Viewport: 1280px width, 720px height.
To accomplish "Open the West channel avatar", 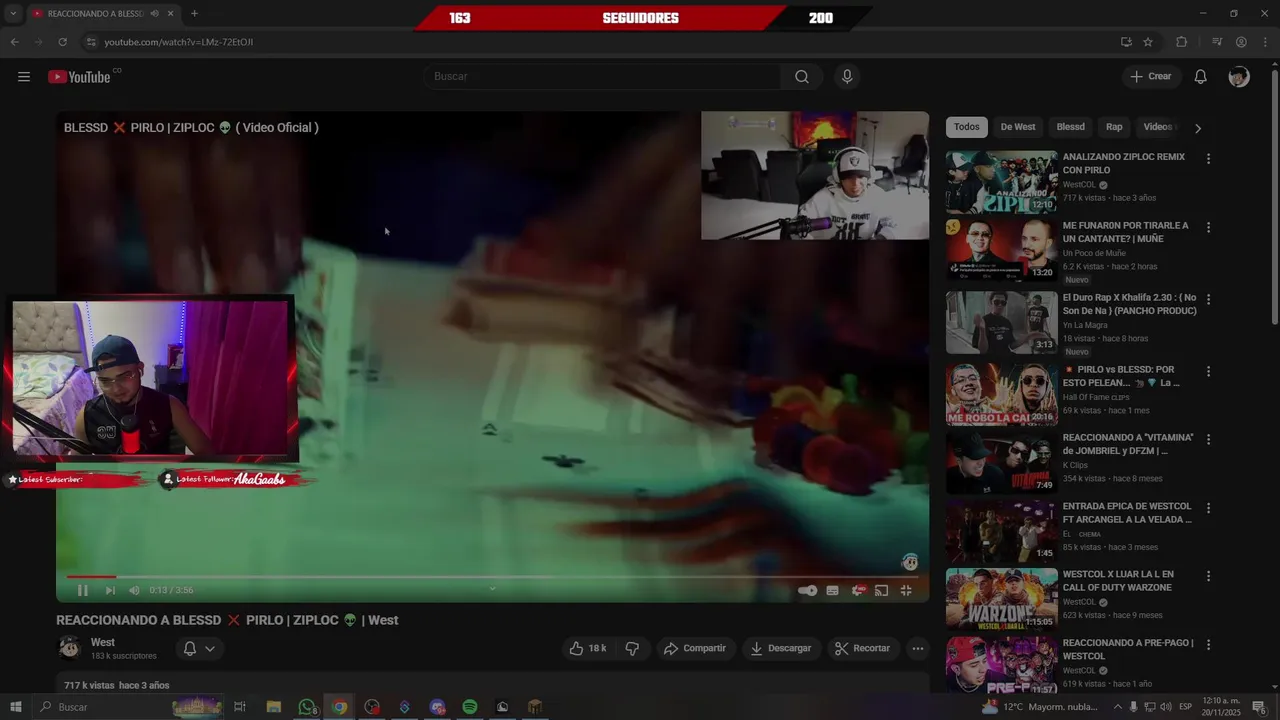I will click(x=69, y=648).
